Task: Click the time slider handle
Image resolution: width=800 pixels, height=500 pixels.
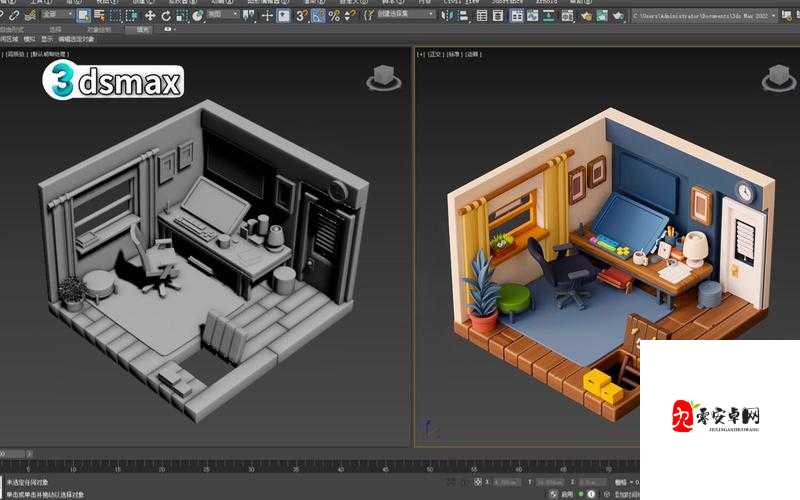Action: (15, 453)
